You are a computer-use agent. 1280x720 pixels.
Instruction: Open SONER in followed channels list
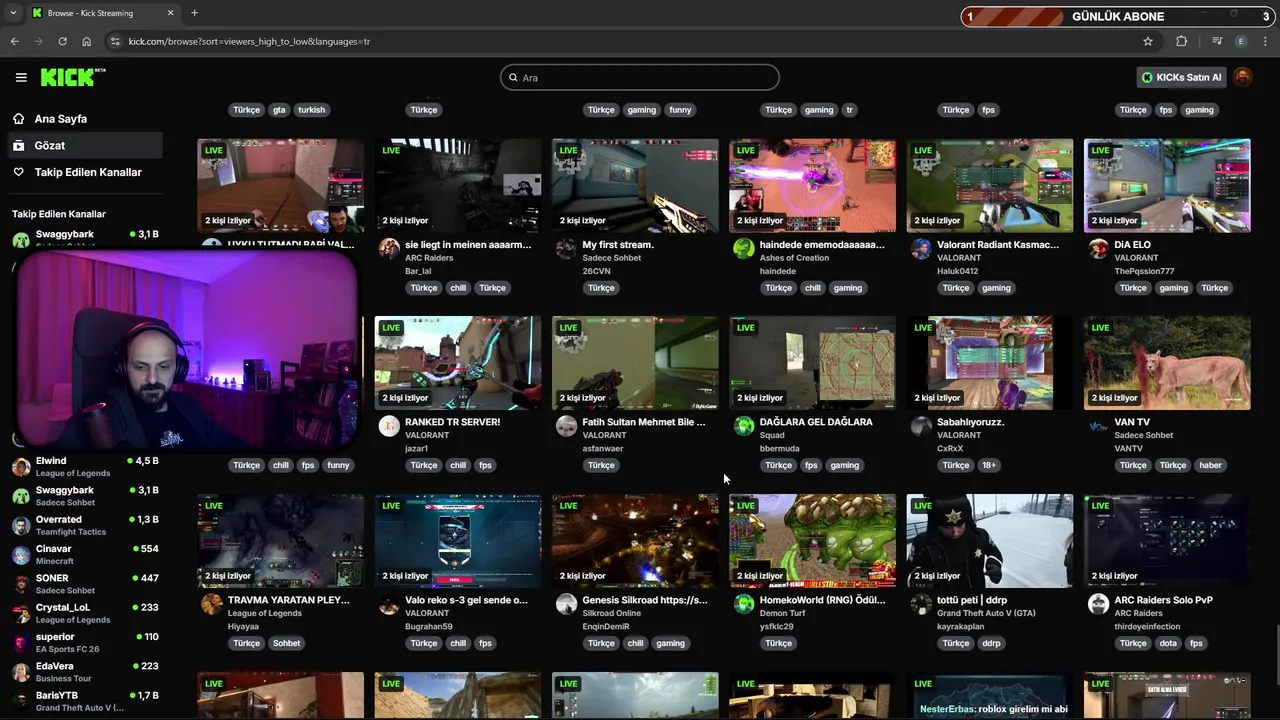tap(85, 584)
